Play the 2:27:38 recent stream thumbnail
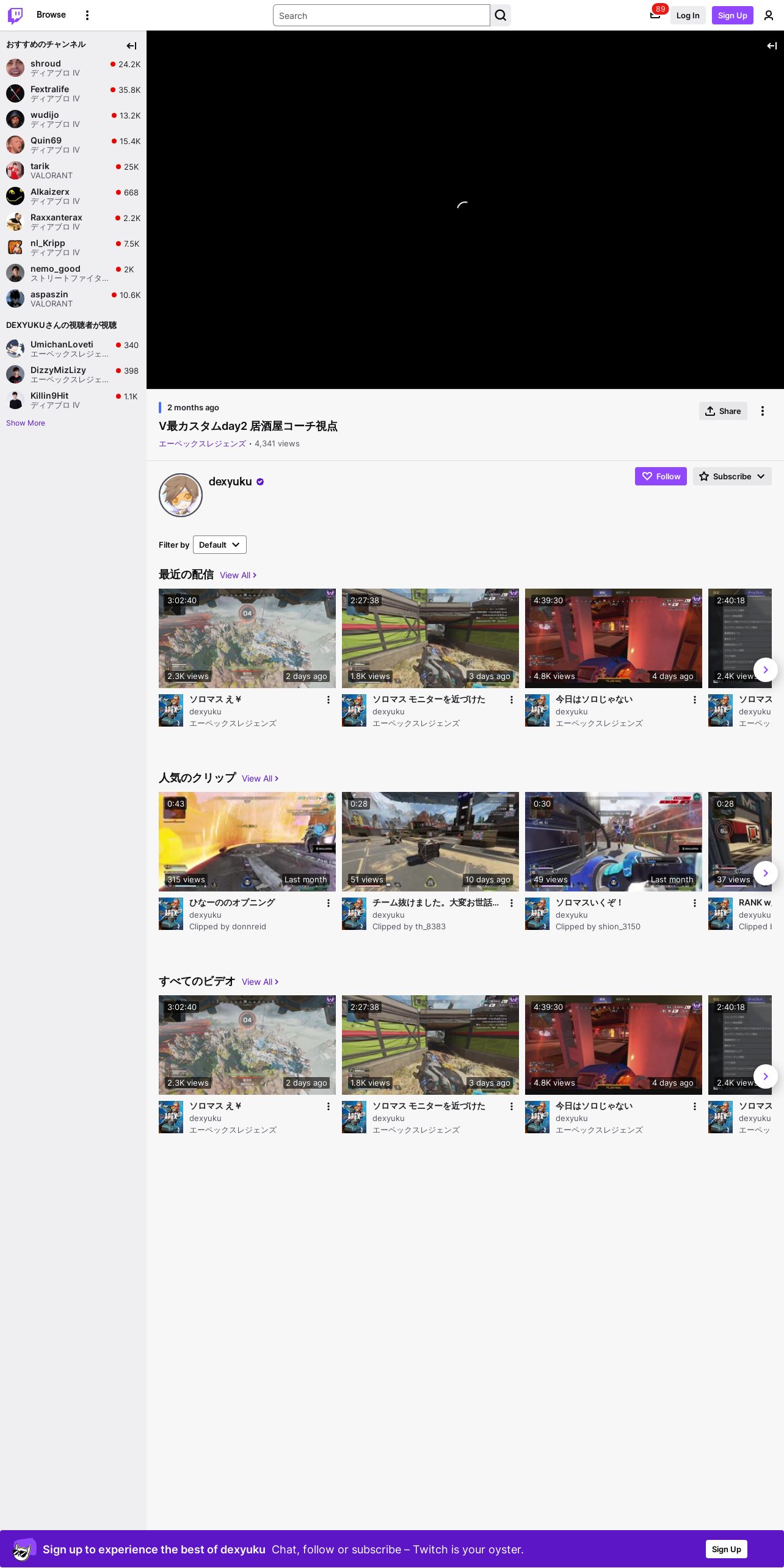The image size is (784, 1568). (430, 638)
